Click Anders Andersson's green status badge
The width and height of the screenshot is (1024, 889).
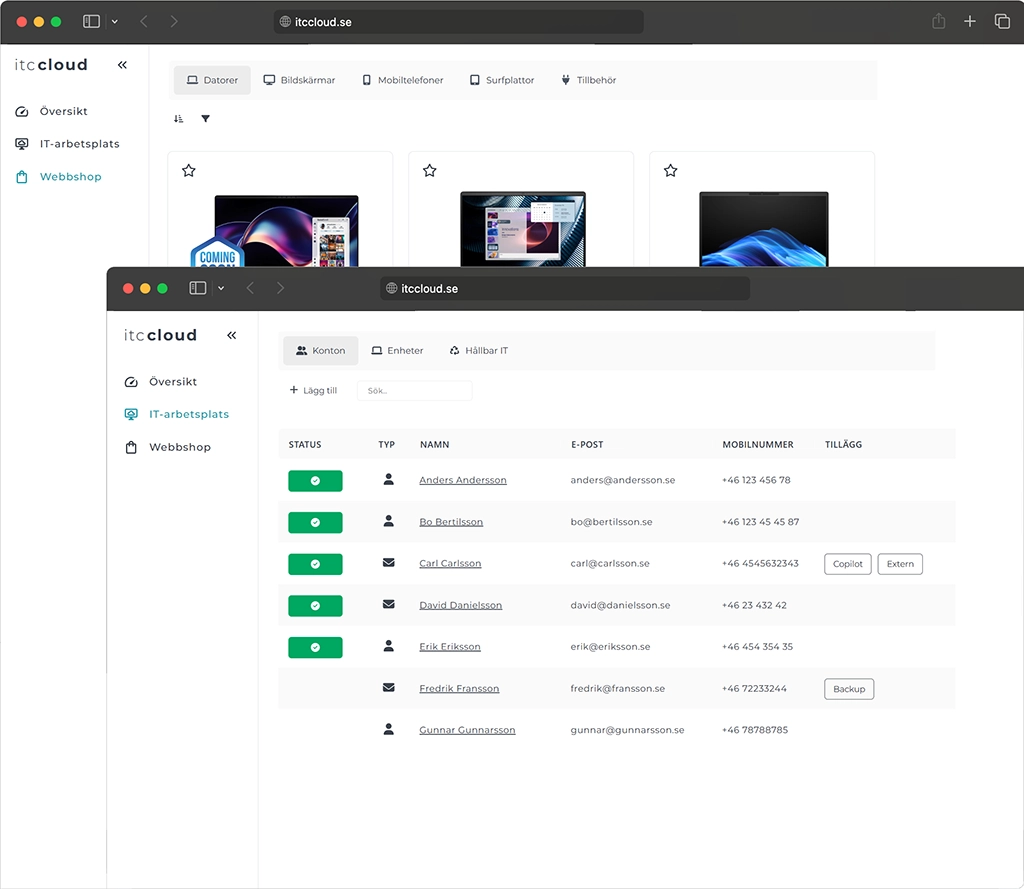tap(315, 481)
